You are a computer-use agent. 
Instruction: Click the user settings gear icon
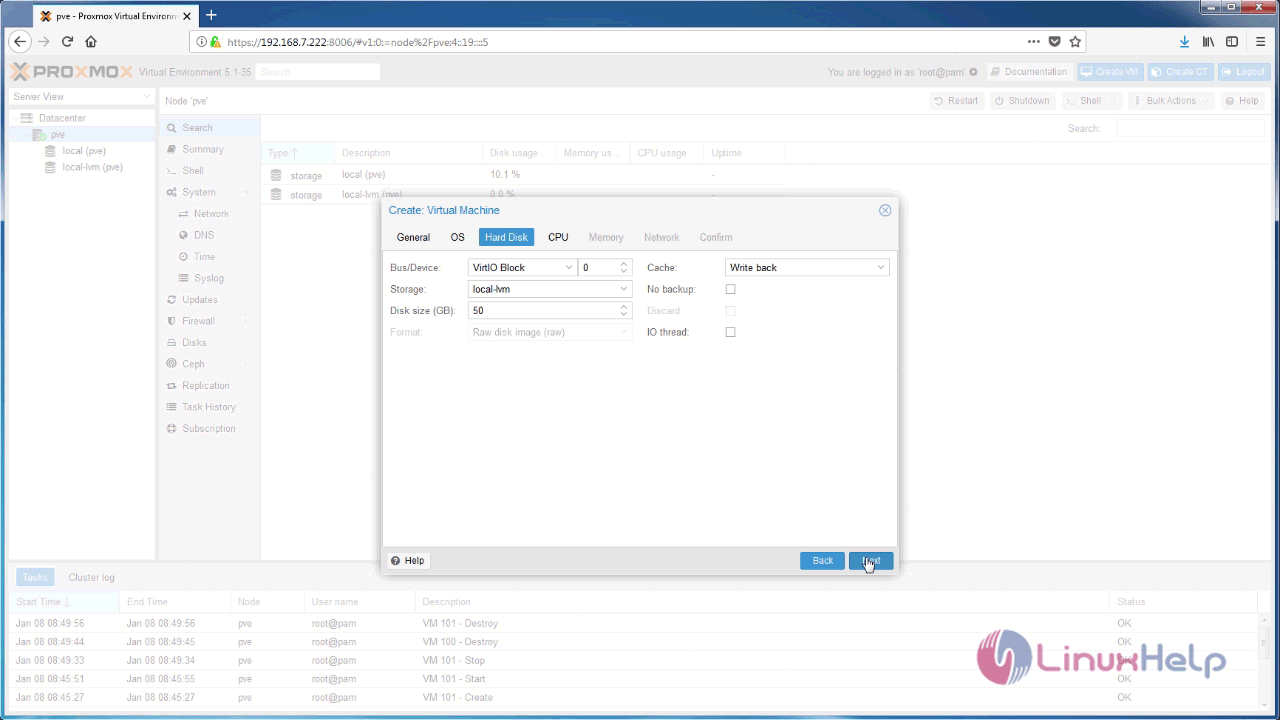tap(974, 72)
